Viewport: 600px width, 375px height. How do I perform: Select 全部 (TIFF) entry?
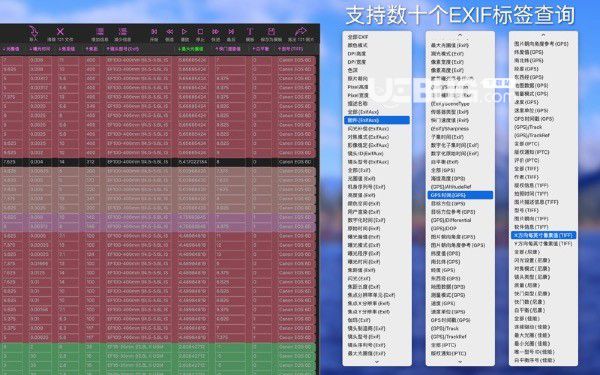(526, 168)
